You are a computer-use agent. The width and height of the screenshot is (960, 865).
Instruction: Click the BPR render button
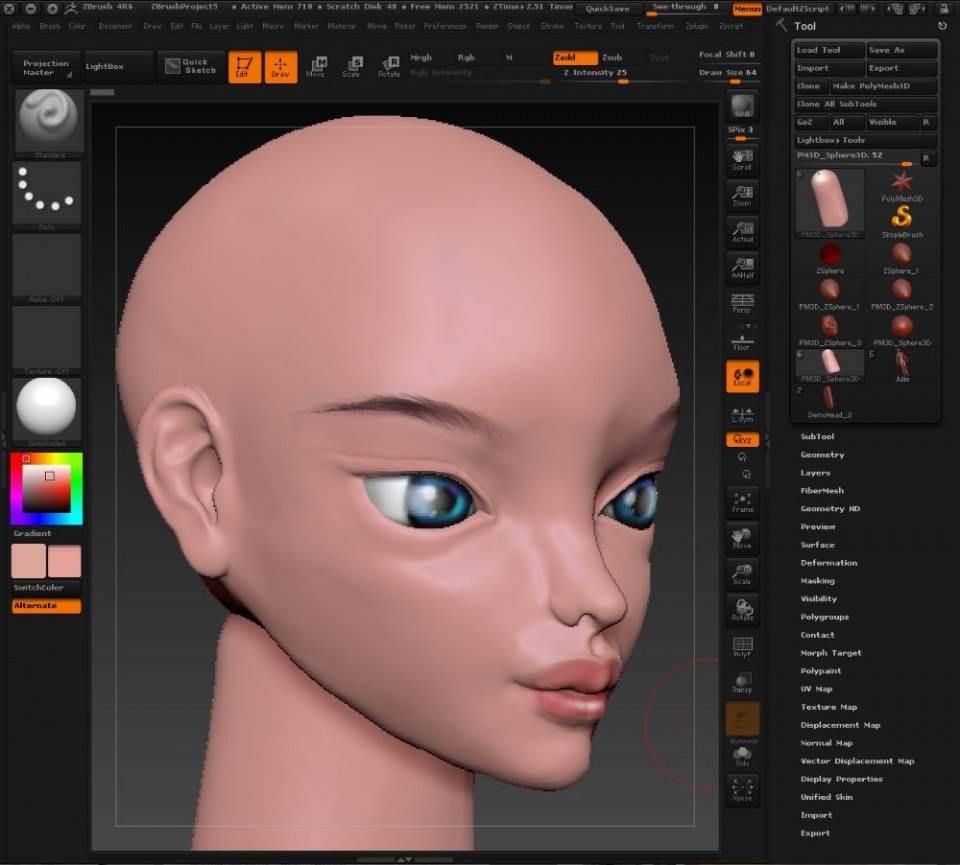742,107
